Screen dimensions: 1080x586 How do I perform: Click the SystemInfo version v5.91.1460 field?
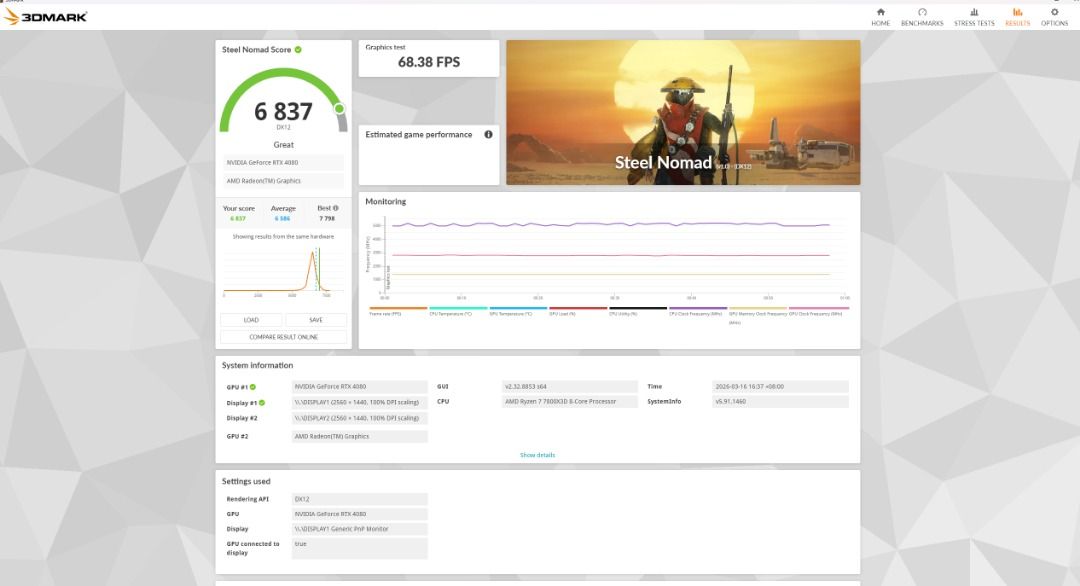click(x=780, y=401)
